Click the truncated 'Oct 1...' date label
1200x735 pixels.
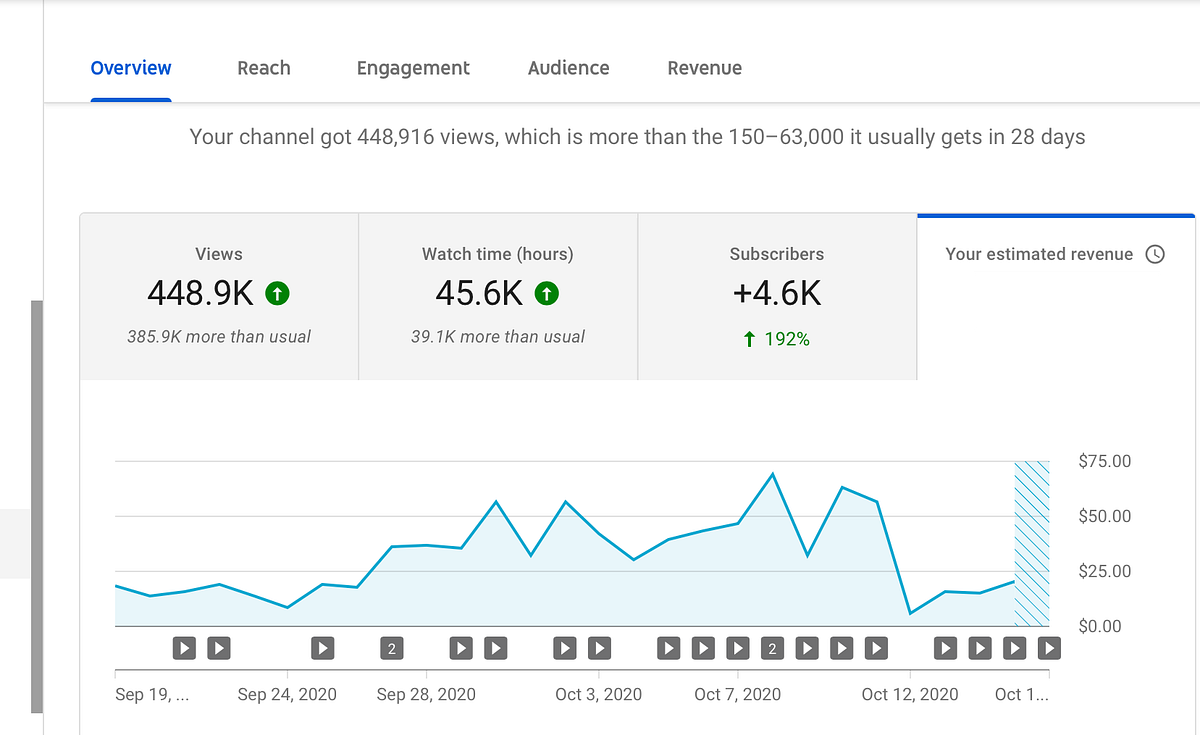1022,694
